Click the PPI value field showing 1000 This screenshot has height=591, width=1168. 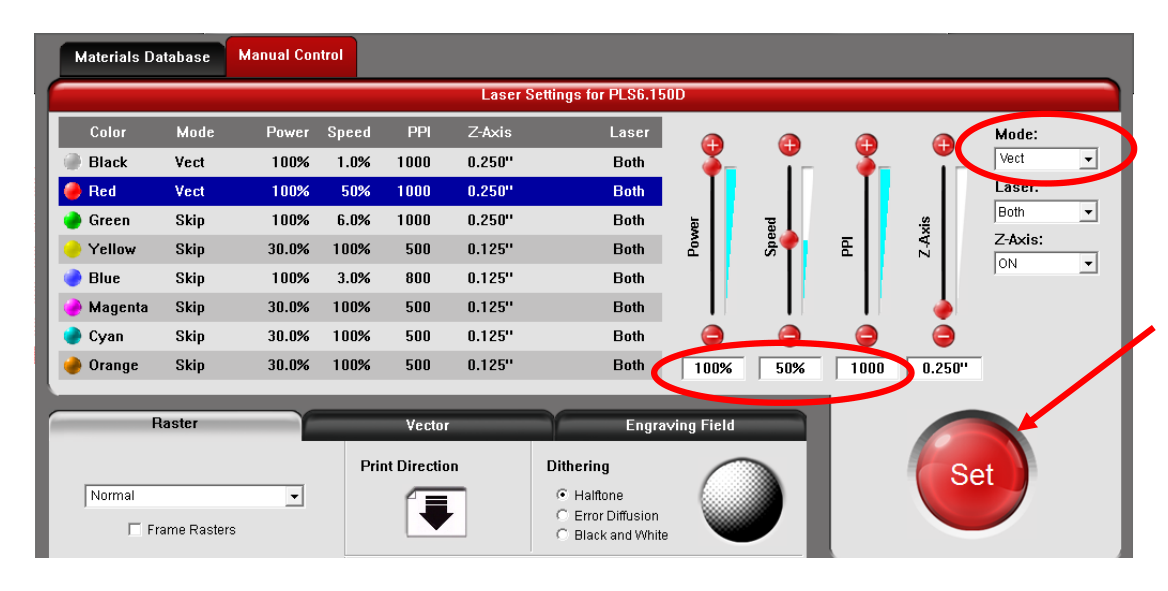click(x=867, y=368)
